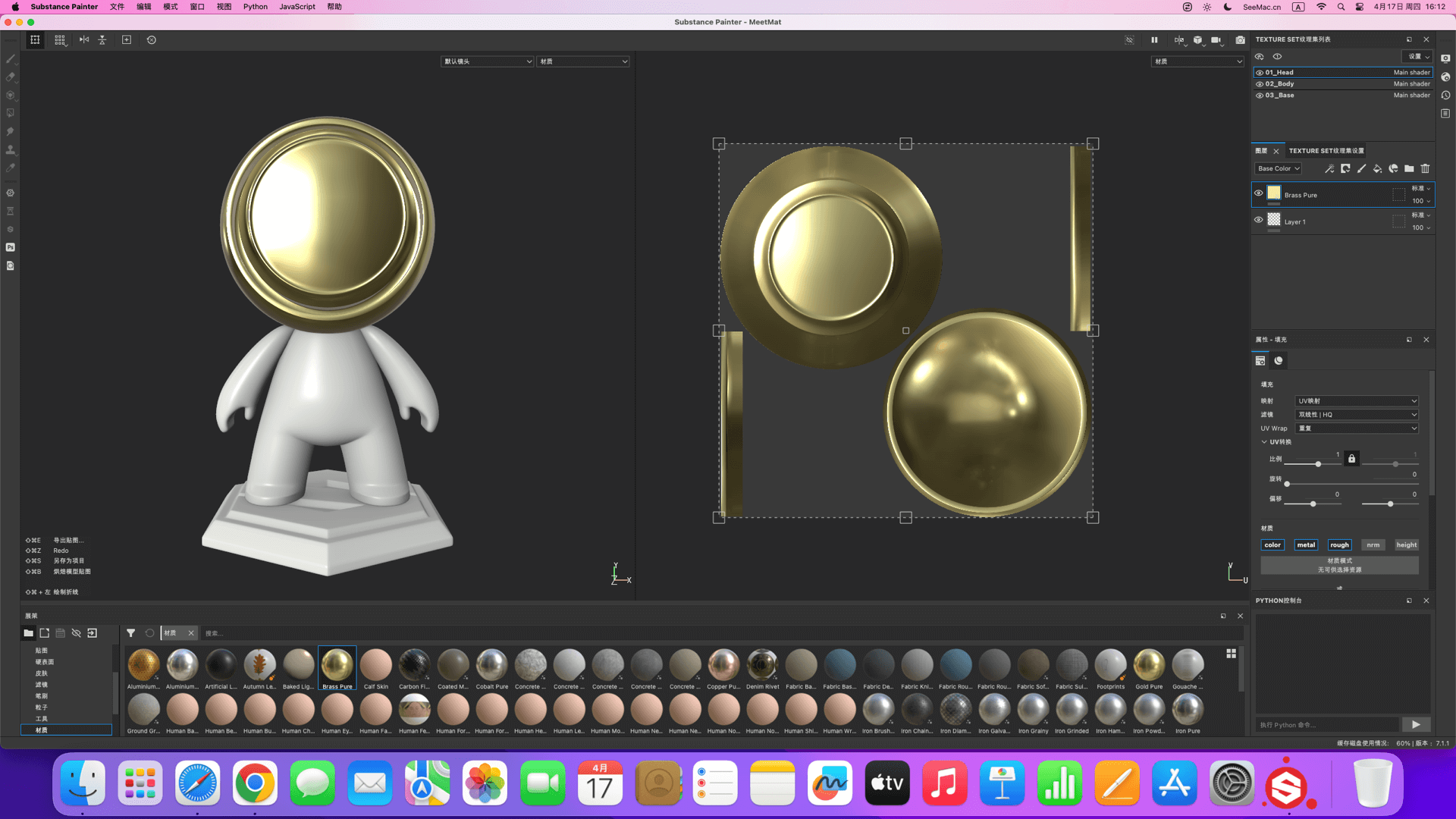
Task: Select the Gold Pure material thumbnail
Action: 1149,666
